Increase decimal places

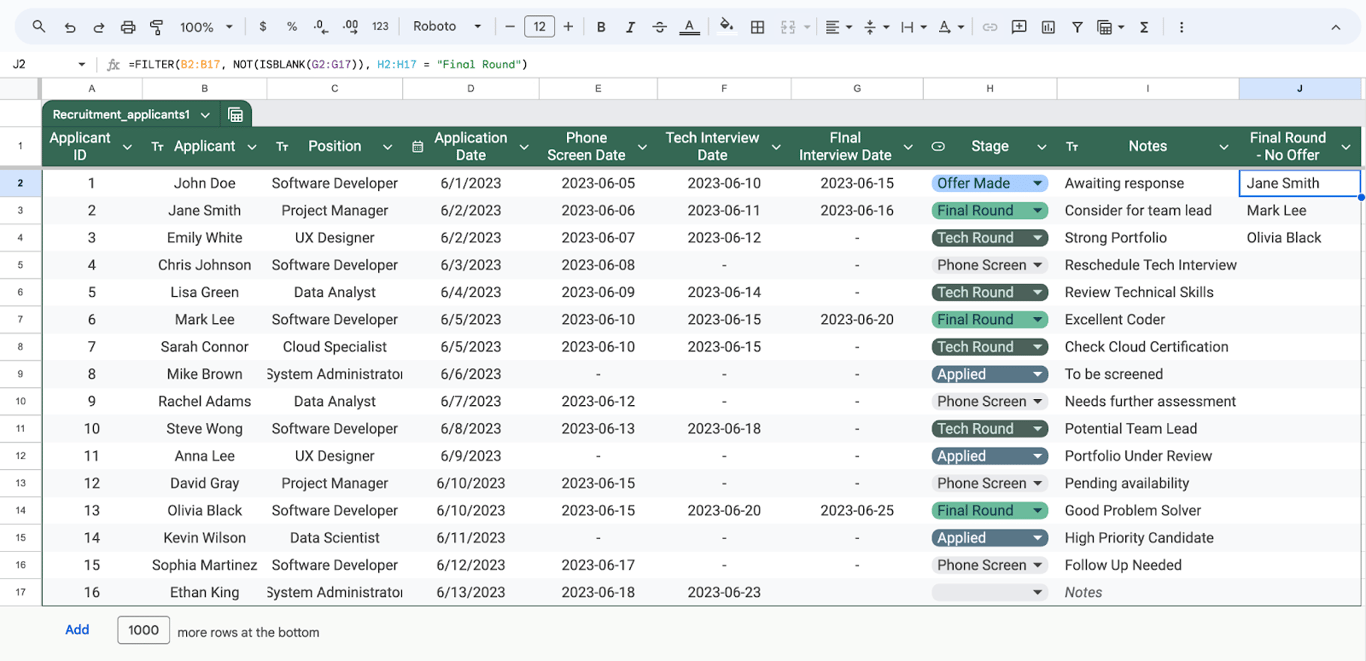pyautogui.click(x=350, y=27)
